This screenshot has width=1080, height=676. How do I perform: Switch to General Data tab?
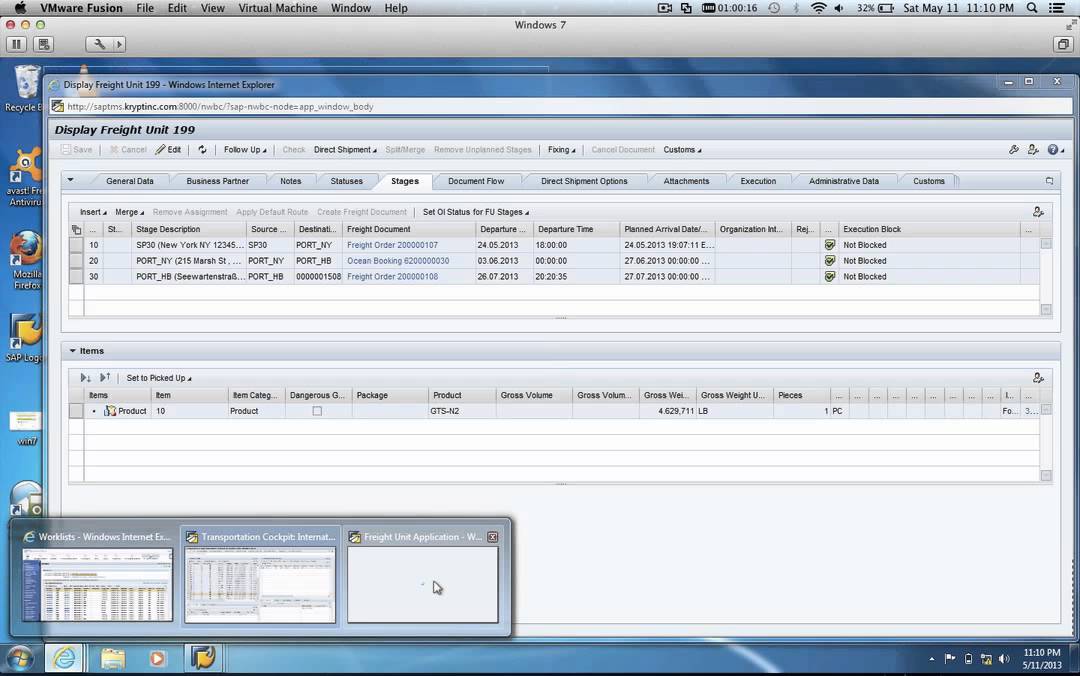click(129, 181)
